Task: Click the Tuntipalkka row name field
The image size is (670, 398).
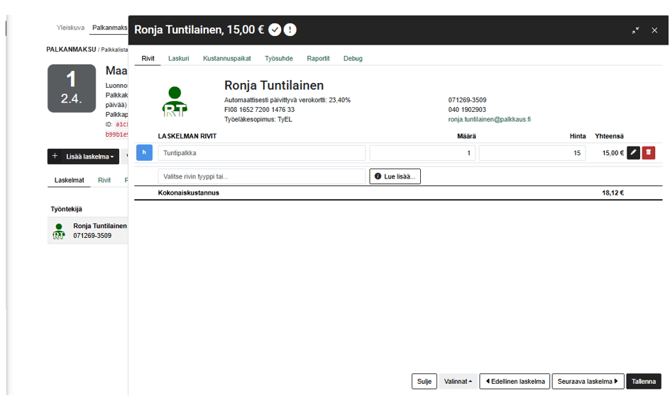Action: (262, 153)
